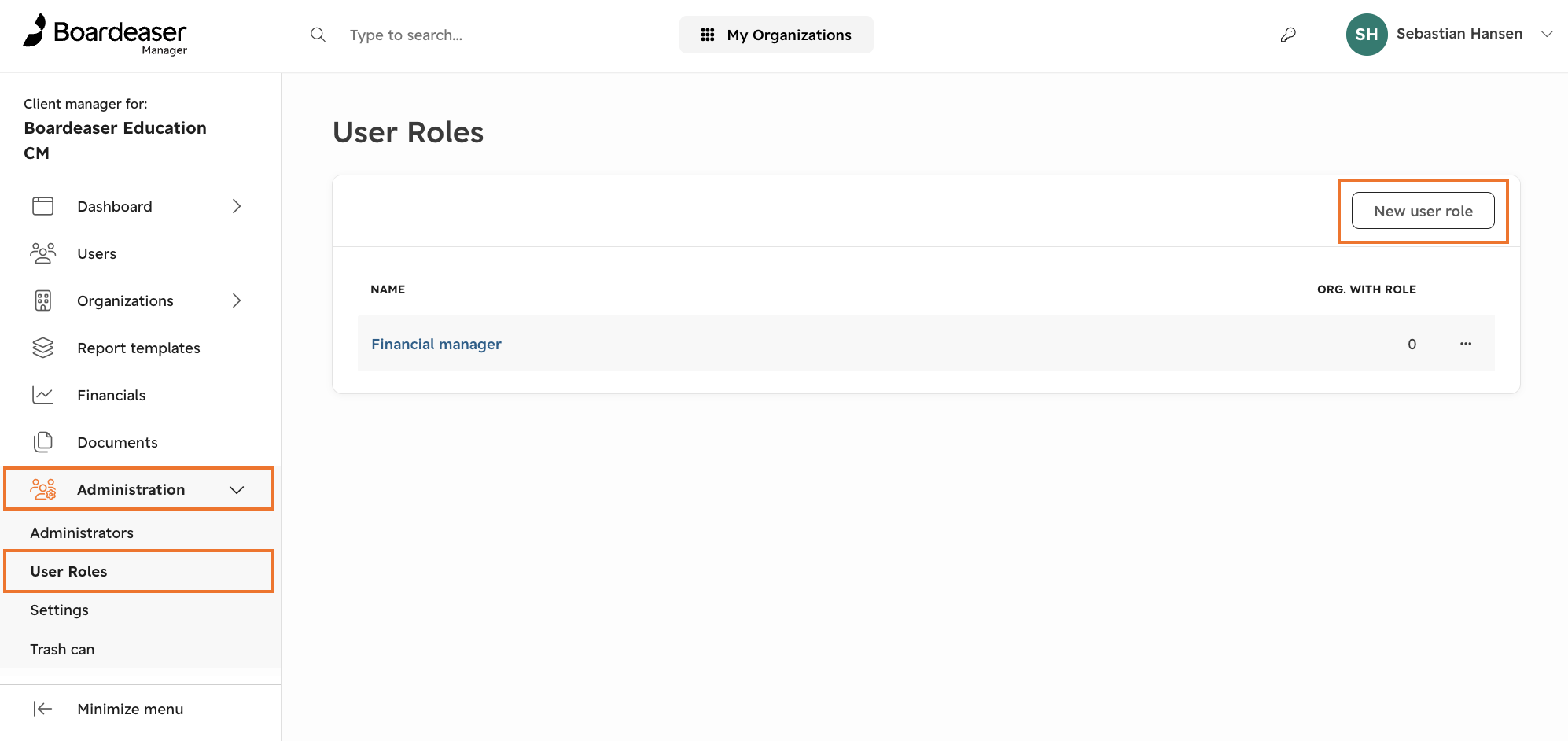Click the Financials chart icon

point(43,395)
